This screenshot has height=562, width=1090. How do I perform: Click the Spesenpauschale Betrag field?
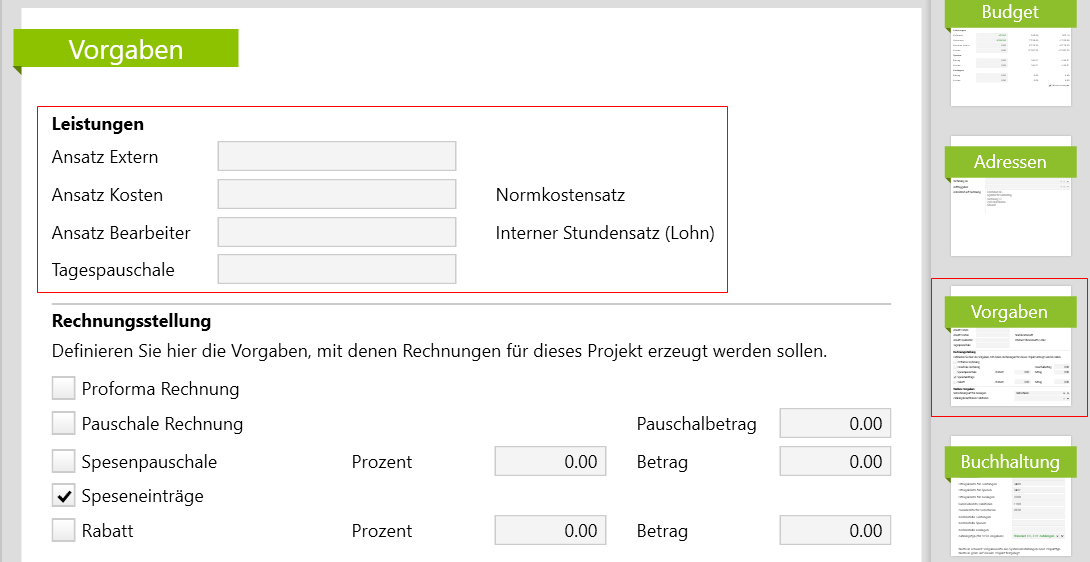tap(834, 461)
